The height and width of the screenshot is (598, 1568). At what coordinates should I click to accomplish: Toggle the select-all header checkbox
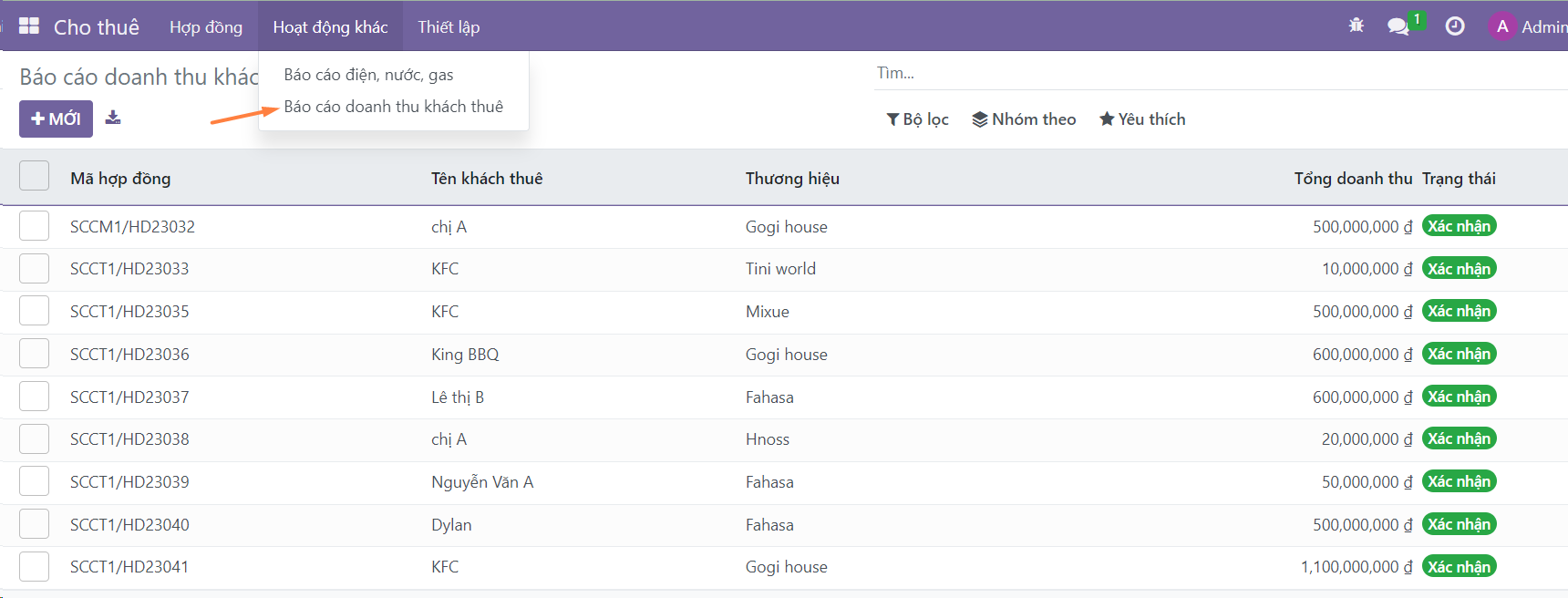click(35, 176)
